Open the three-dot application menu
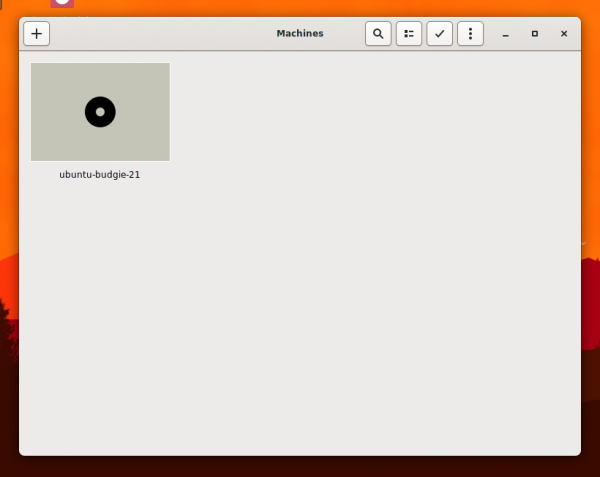Viewport: 600px width, 477px height. pyautogui.click(x=470, y=33)
